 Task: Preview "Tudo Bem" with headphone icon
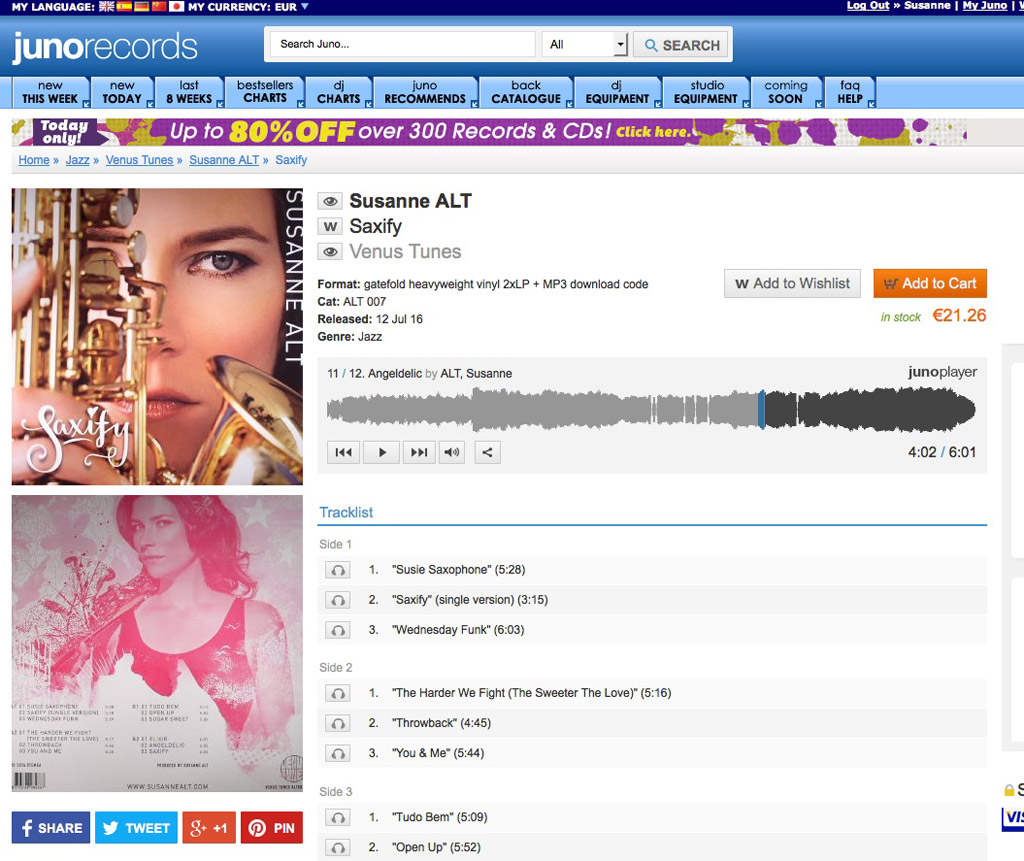point(338,817)
